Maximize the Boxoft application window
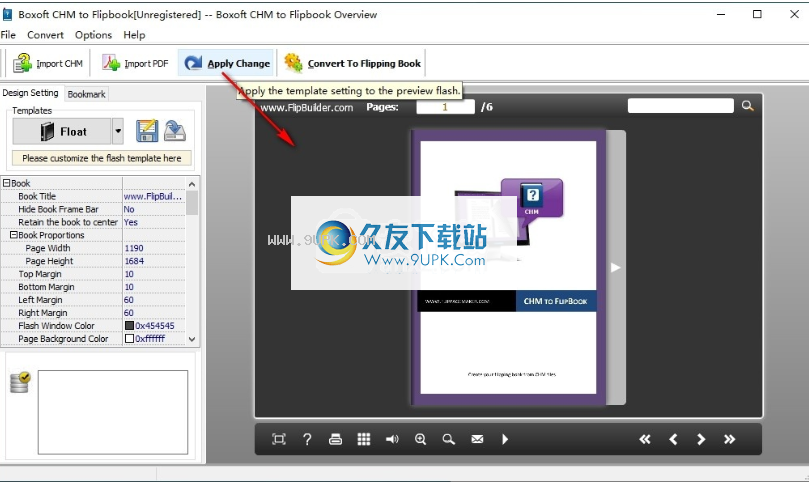This screenshot has height=486, width=809. point(757,14)
